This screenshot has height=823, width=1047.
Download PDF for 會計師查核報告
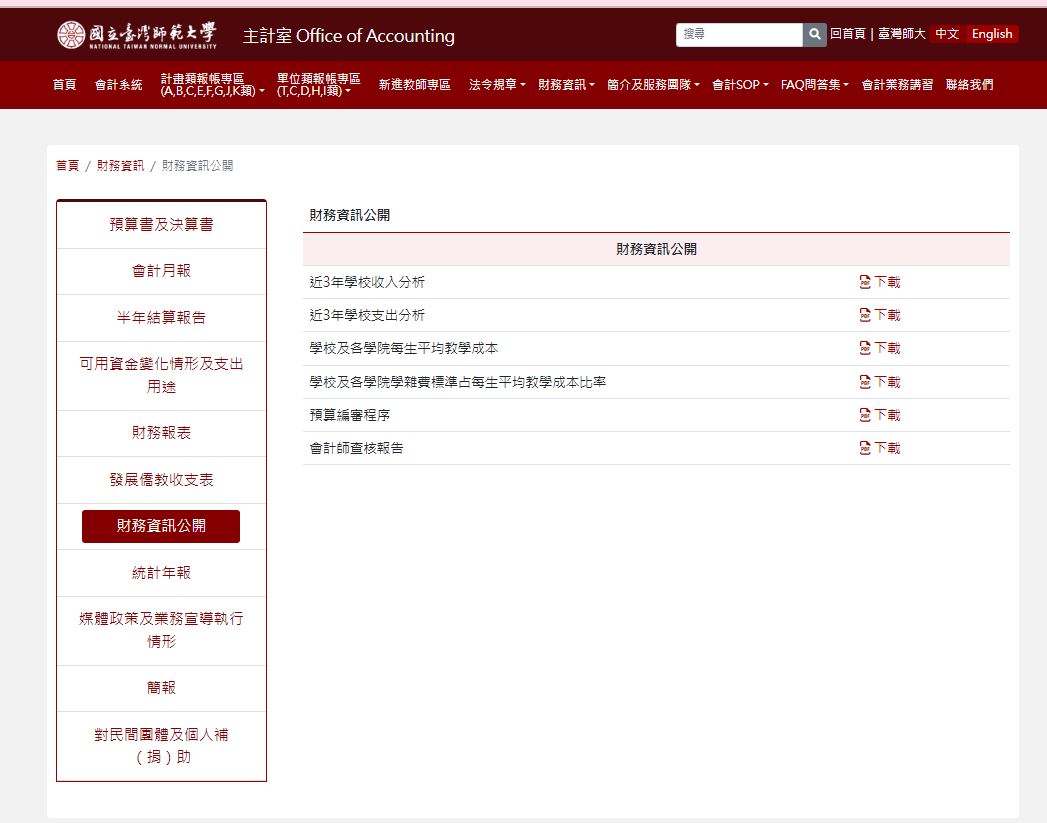pyautogui.click(x=880, y=448)
